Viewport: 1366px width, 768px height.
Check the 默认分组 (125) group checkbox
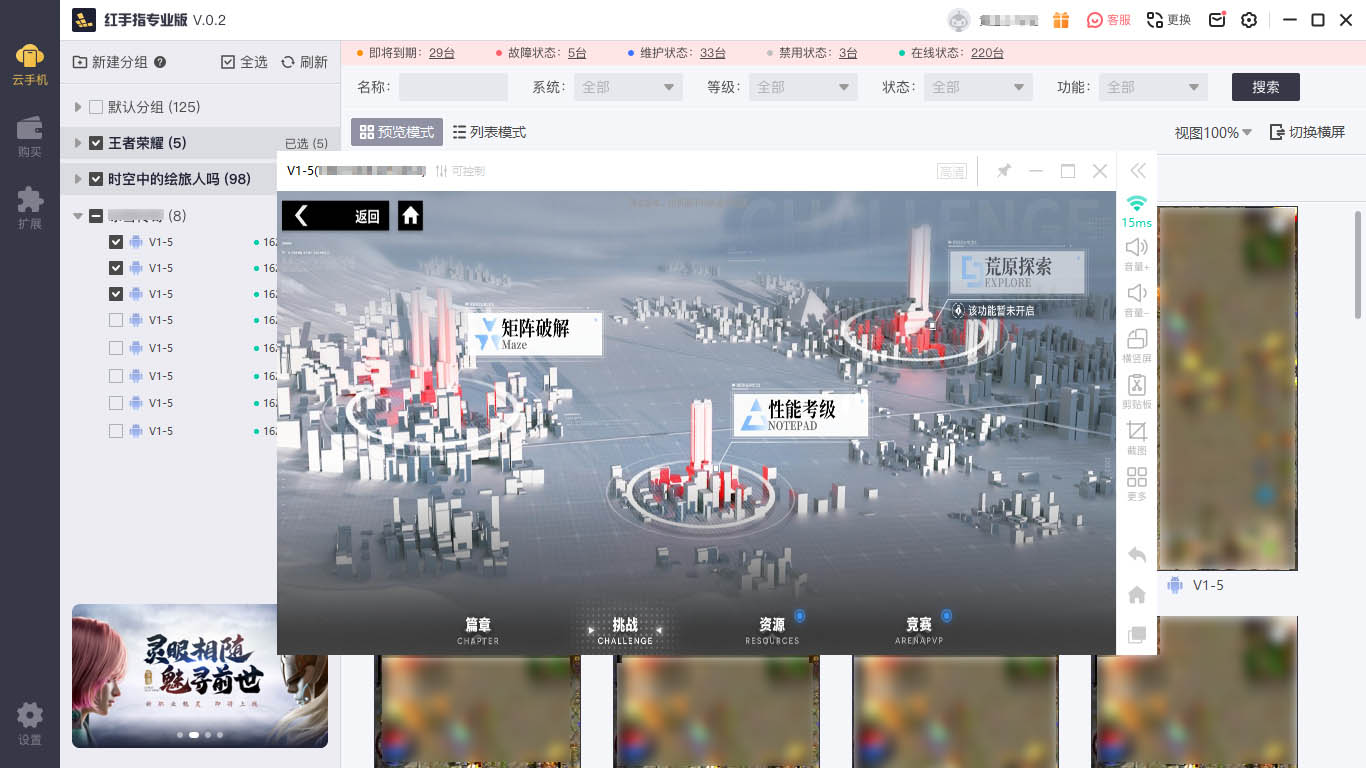point(96,107)
